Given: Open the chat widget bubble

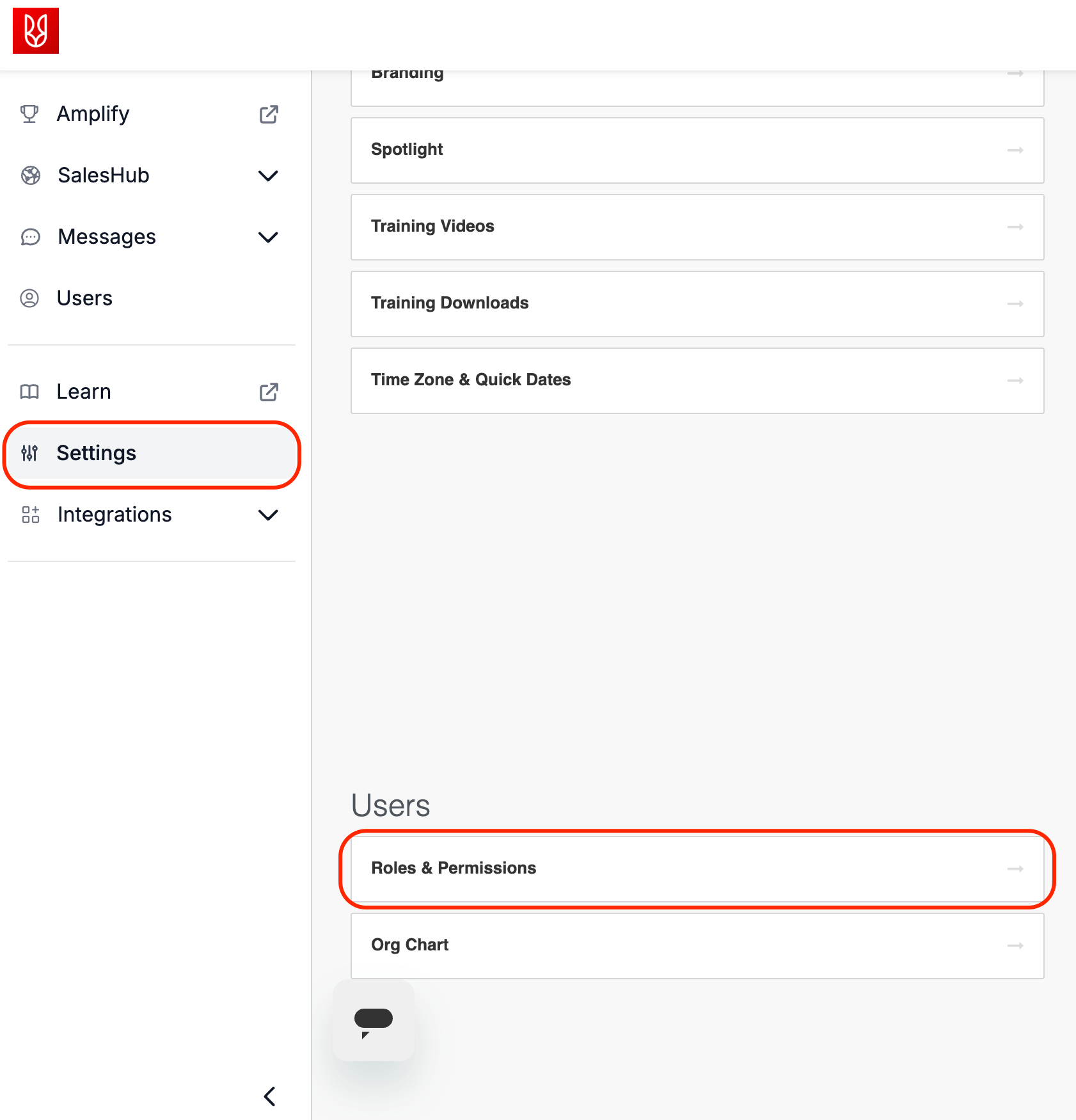Looking at the screenshot, I should click(374, 1020).
